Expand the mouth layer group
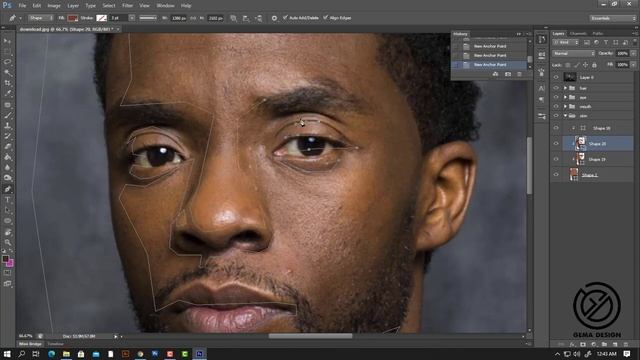Screen dimensions: 640x360 coord(565,107)
